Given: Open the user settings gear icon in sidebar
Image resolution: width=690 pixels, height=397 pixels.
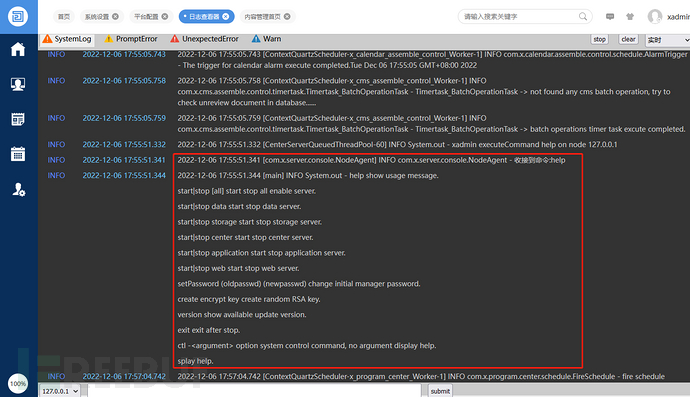Looking at the screenshot, I should click(18, 190).
